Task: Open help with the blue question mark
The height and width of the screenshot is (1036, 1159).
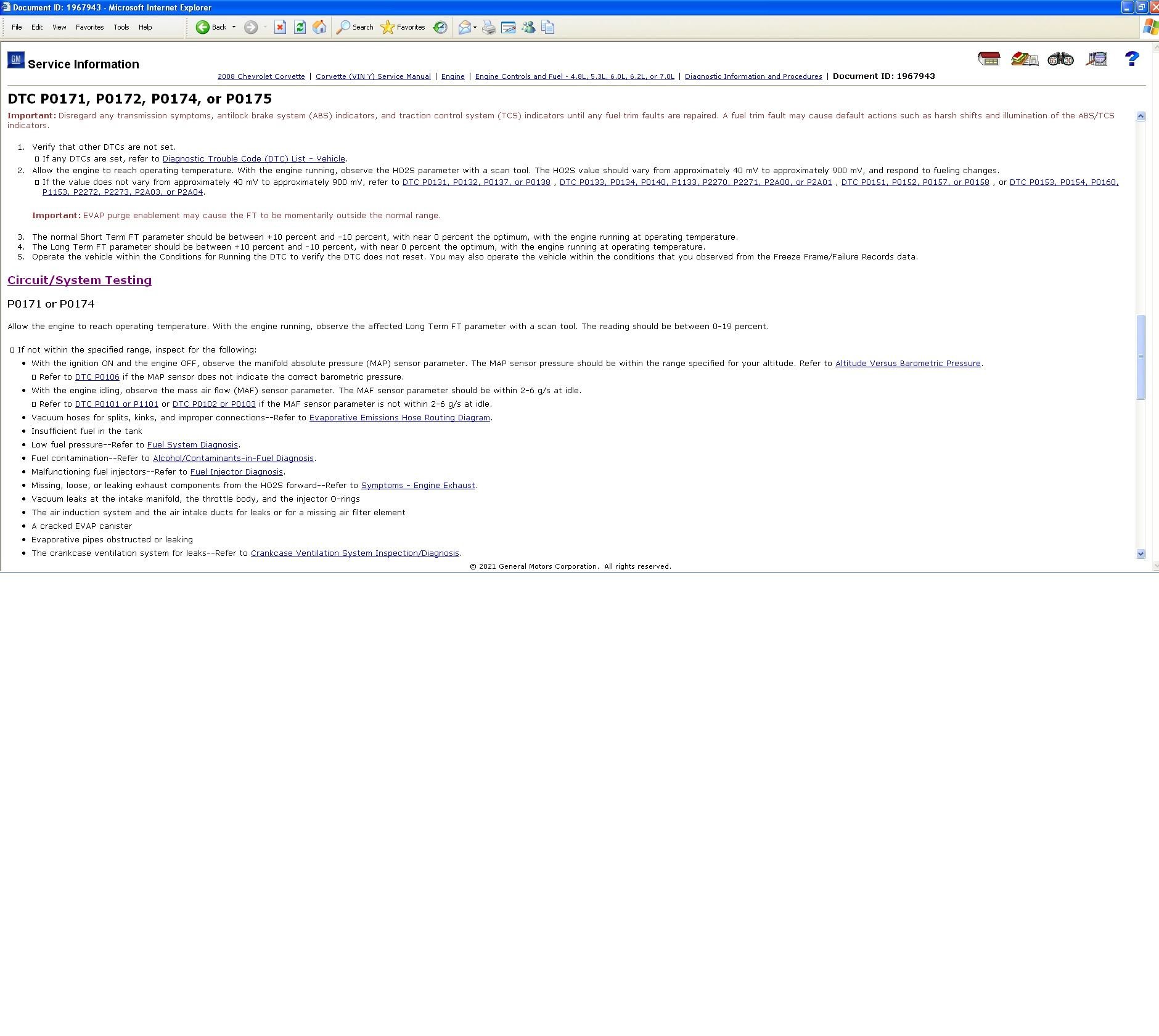Action: (x=1131, y=59)
